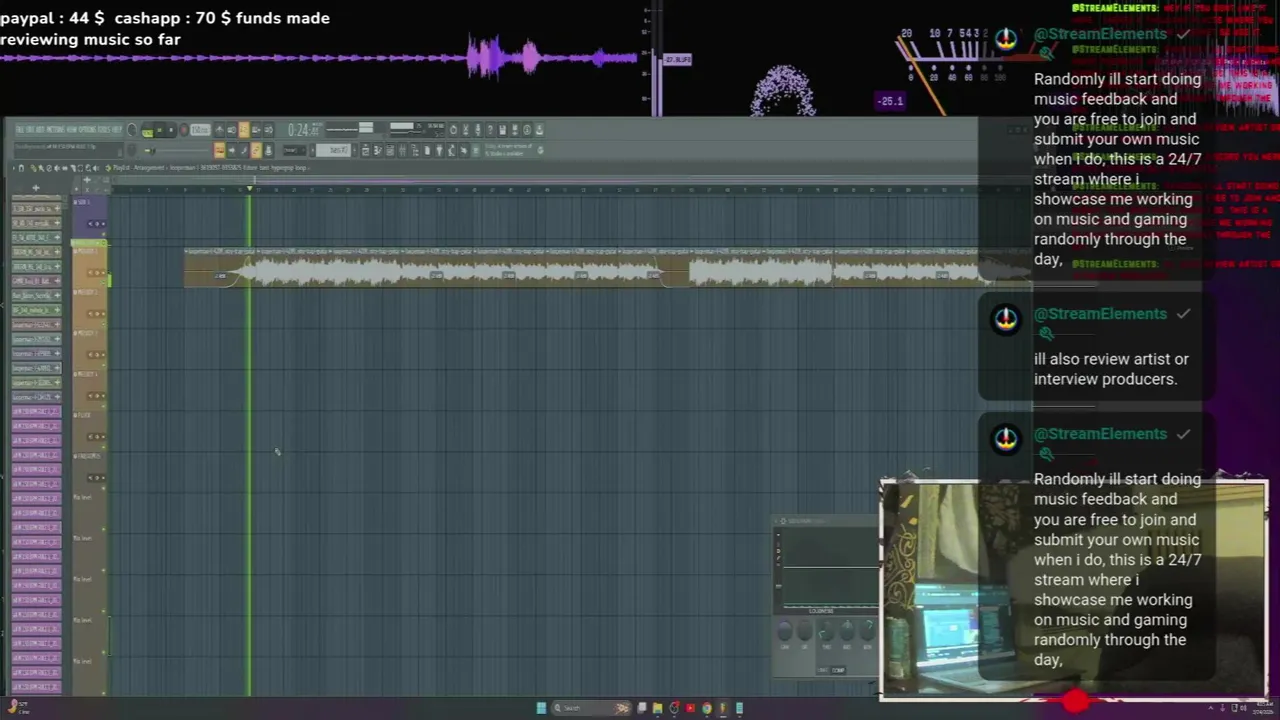1280x720 pixels.
Task: Click the 0:24 time display panel
Action: pos(303,130)
